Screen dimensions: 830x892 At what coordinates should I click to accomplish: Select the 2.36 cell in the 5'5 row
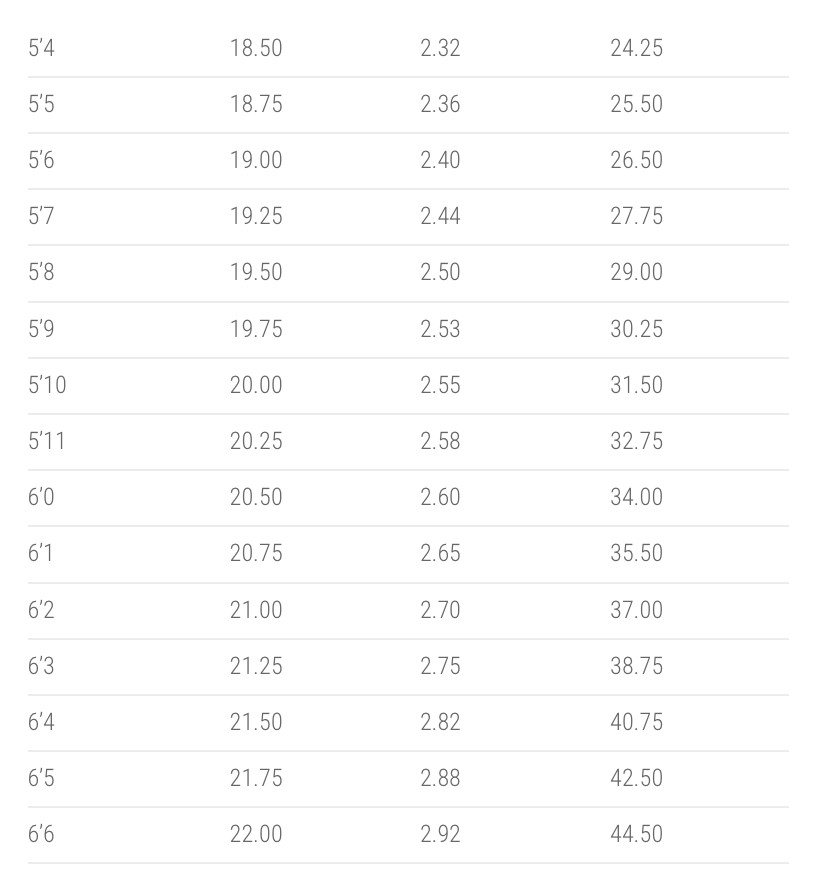pyautogui.click(x=440, y=104)
